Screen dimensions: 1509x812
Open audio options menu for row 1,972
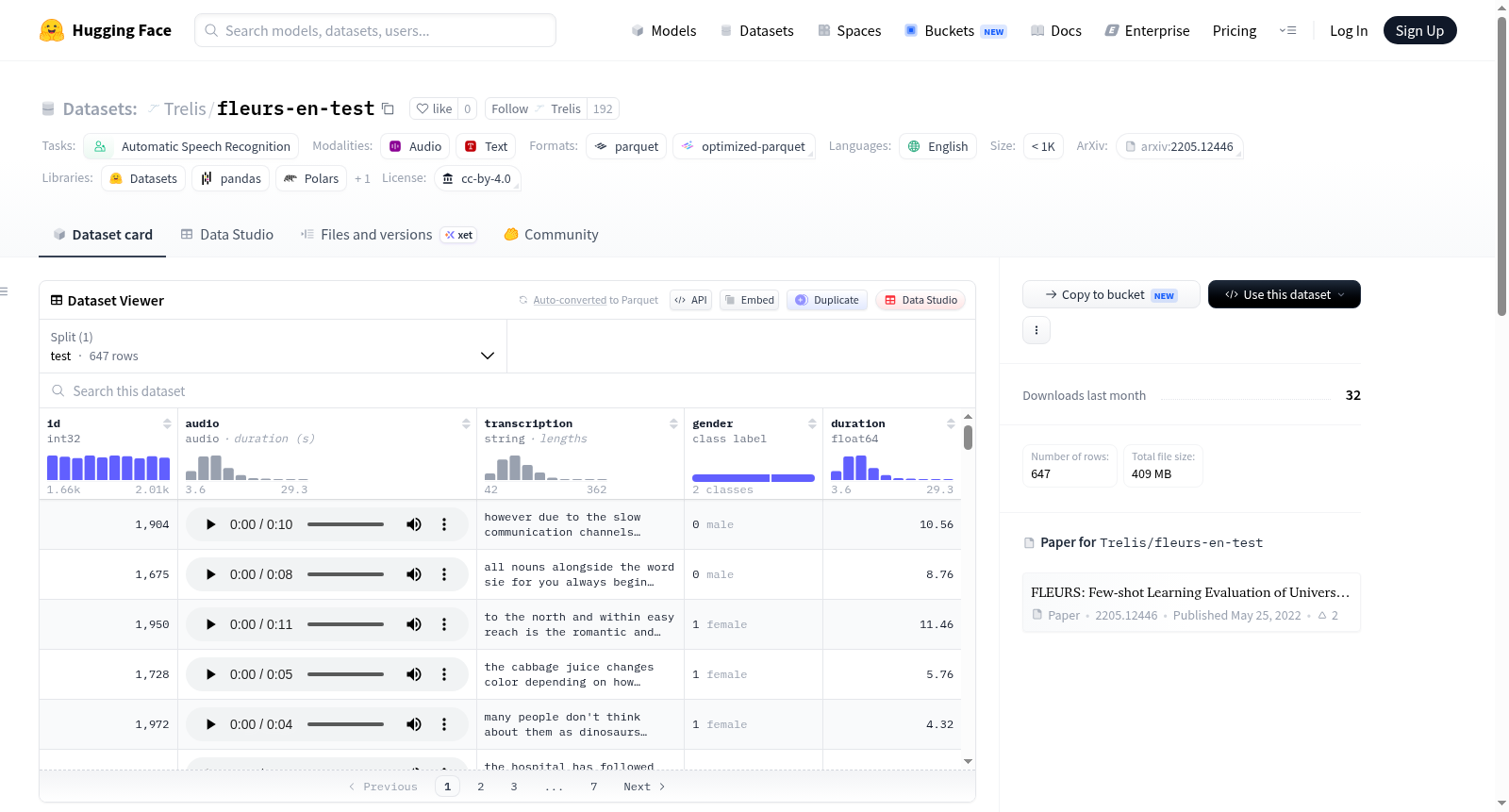[x=444, y=724]
